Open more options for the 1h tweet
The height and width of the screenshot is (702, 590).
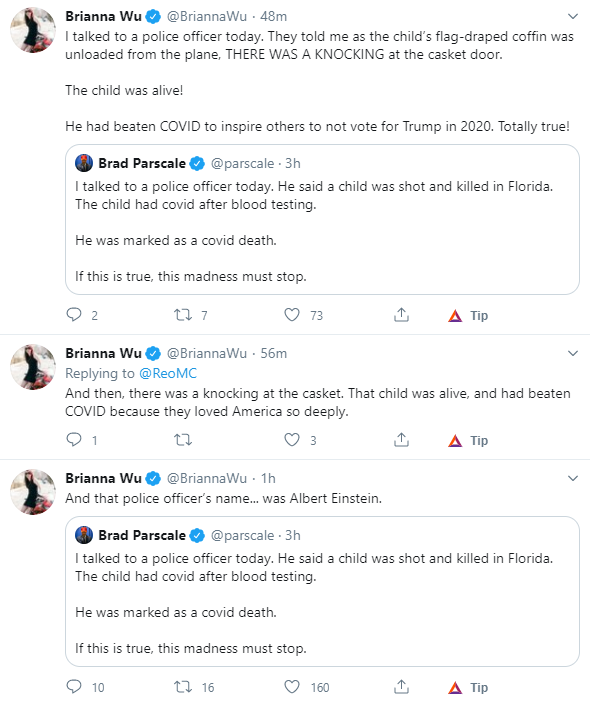[x=573, y=478]
